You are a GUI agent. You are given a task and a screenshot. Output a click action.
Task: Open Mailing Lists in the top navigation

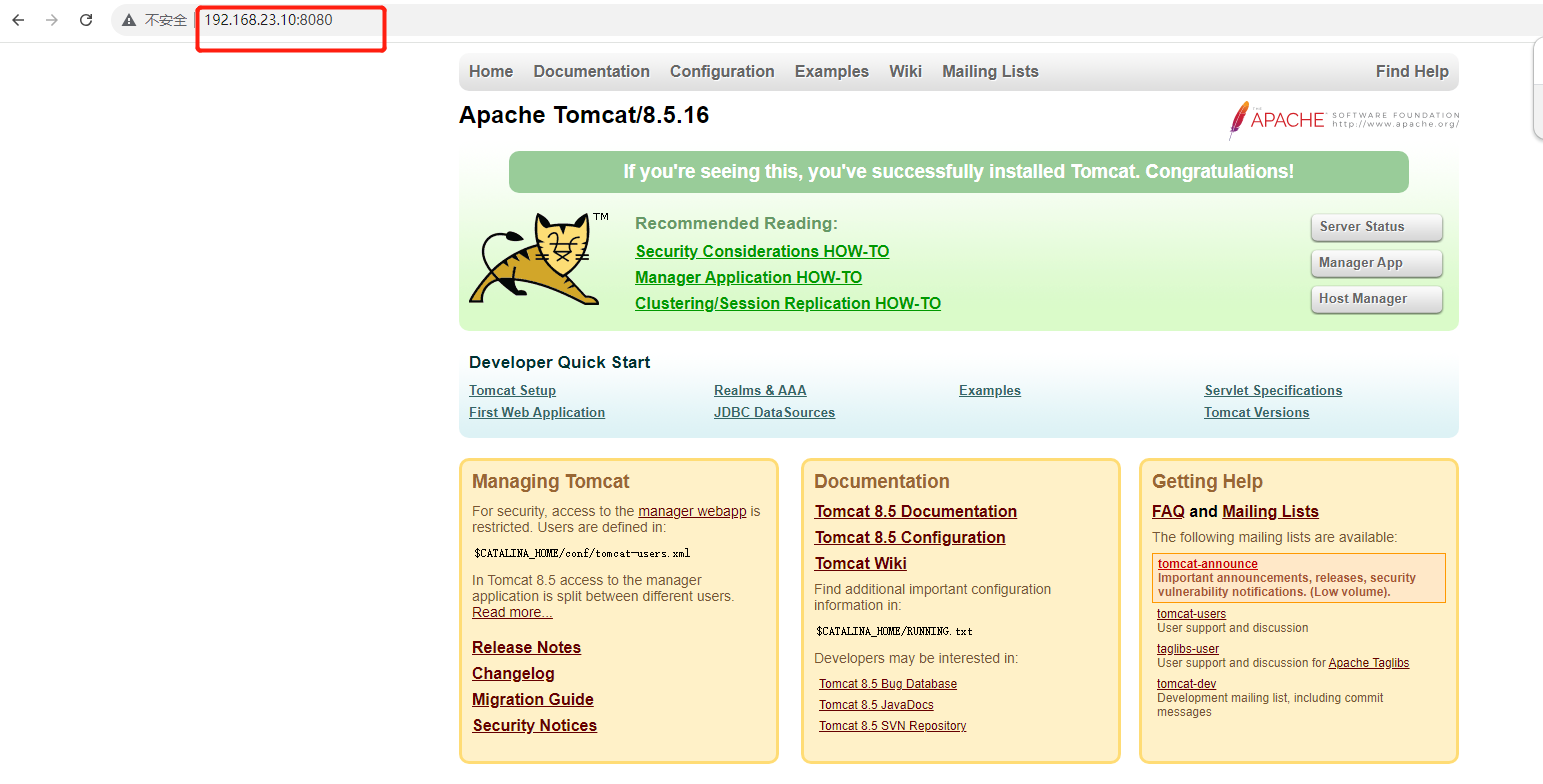coord(990,72)
